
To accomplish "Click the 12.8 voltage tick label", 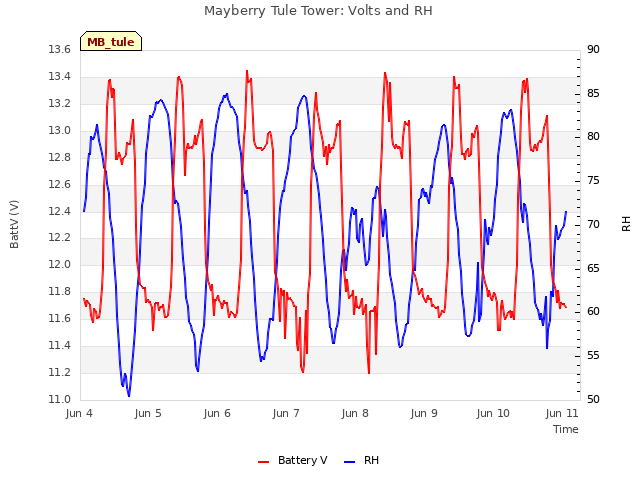I will click(x=60, y=158).
